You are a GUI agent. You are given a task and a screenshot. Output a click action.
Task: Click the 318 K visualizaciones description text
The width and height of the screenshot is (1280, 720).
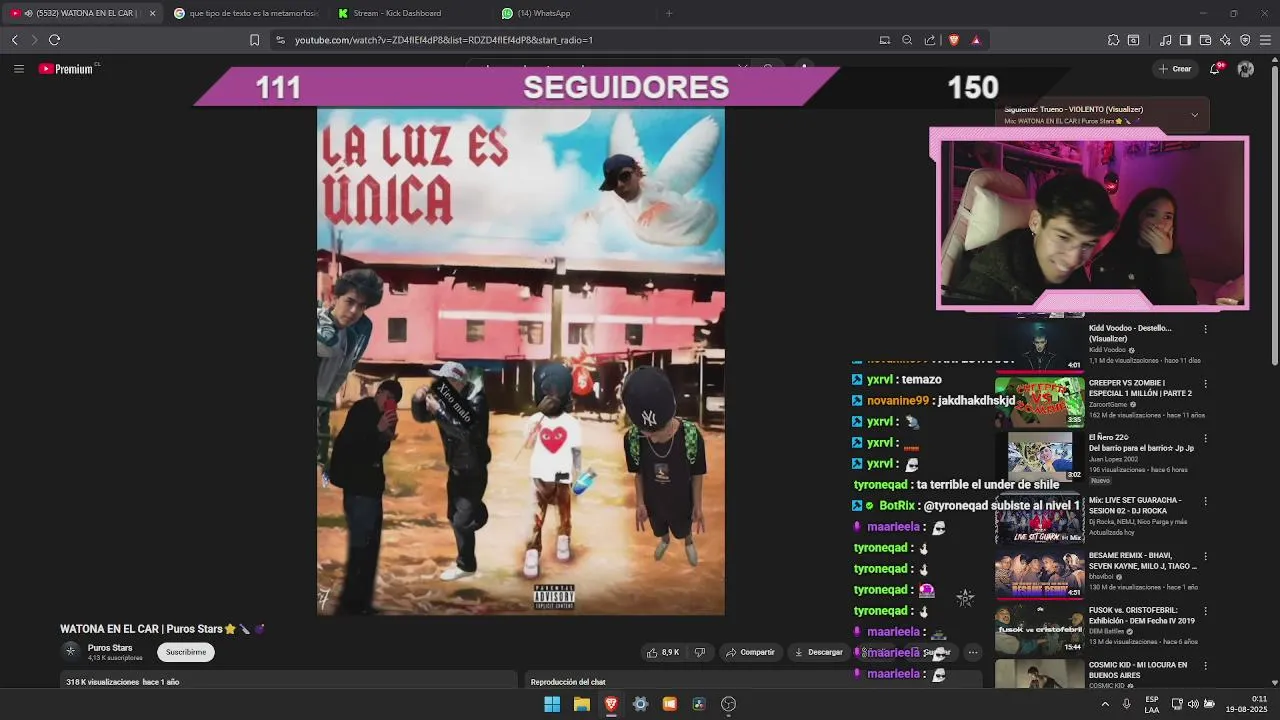pos(122,682)
